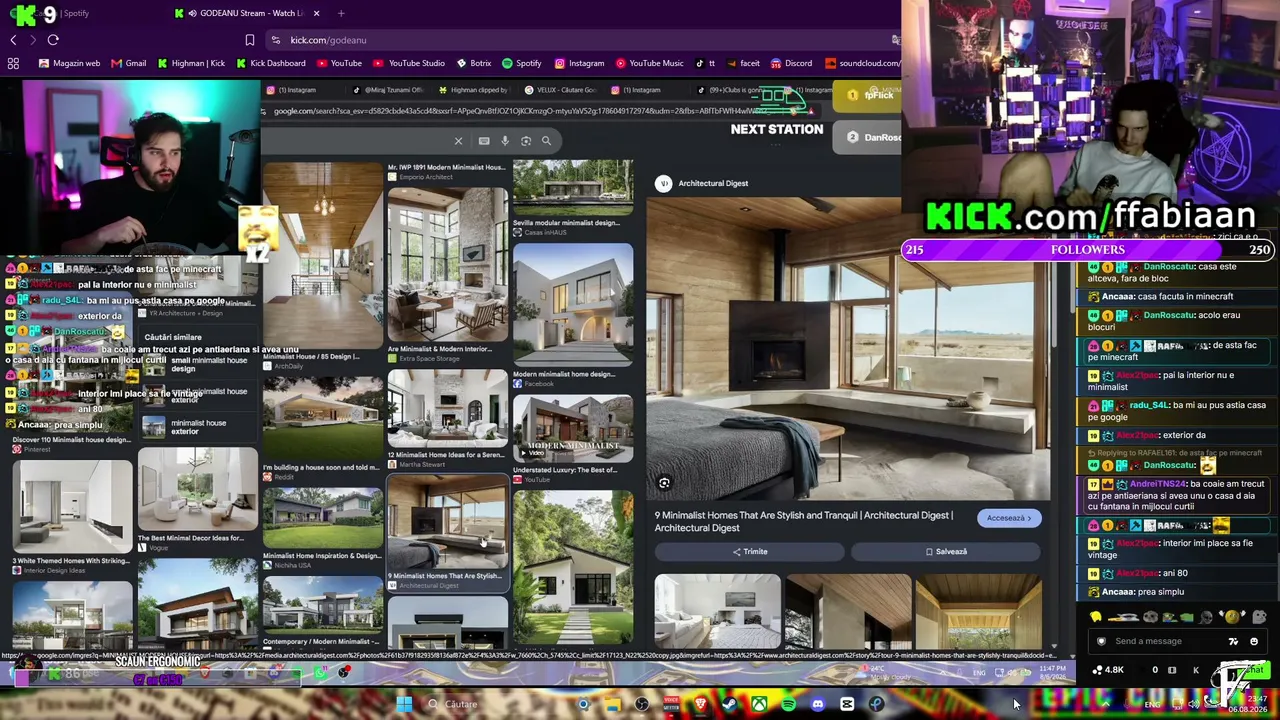The image size is (1280, 720).
Task: Open Brave browser from the taskbar
Action: tap(700, 705)
